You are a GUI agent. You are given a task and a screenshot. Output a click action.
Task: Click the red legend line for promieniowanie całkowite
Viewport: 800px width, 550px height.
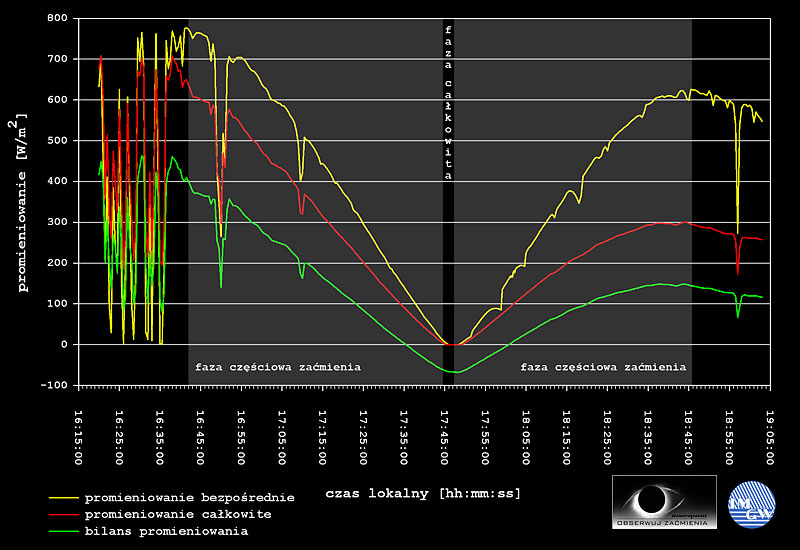click(x=64, y=514)
